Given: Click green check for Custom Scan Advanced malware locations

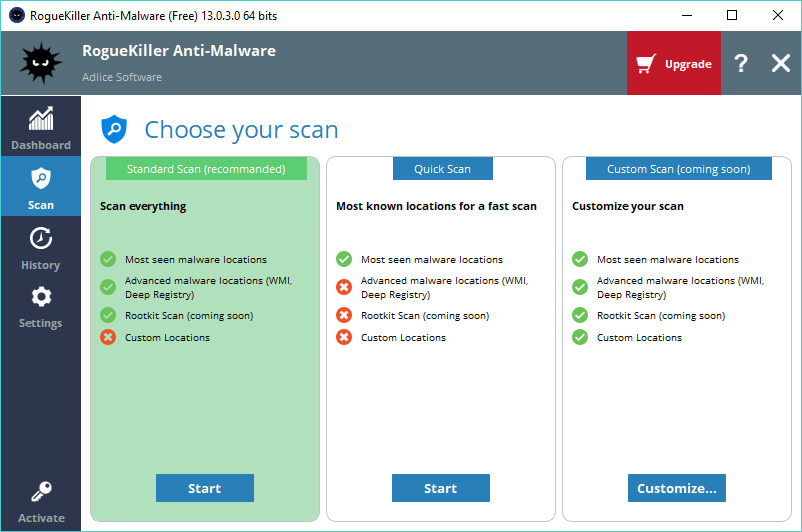Looking at the screenshot, I should 580,287.
